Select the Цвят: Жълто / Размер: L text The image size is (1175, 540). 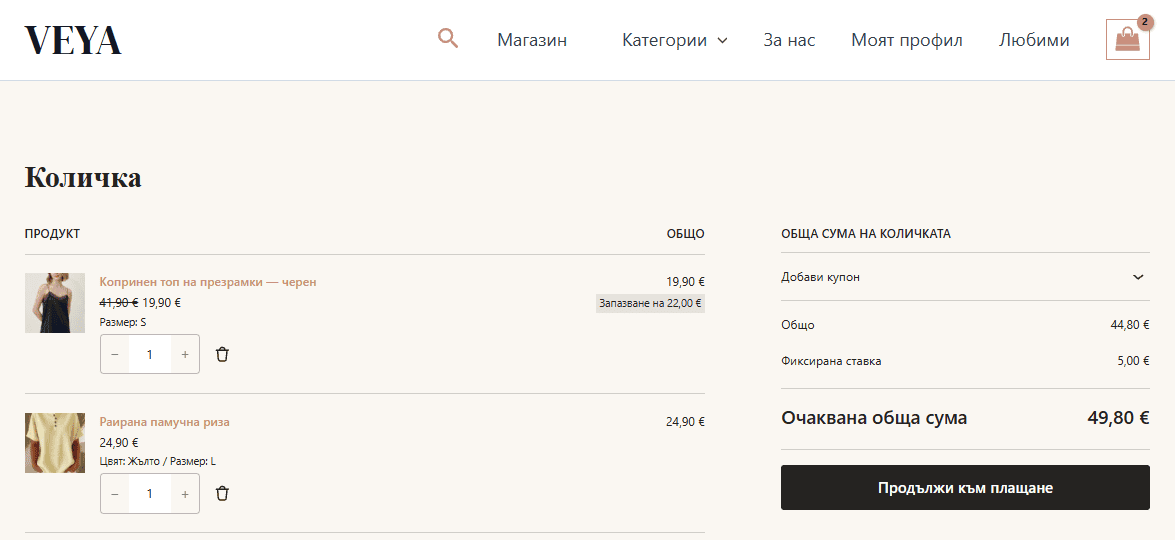click(x=157, y=461)
